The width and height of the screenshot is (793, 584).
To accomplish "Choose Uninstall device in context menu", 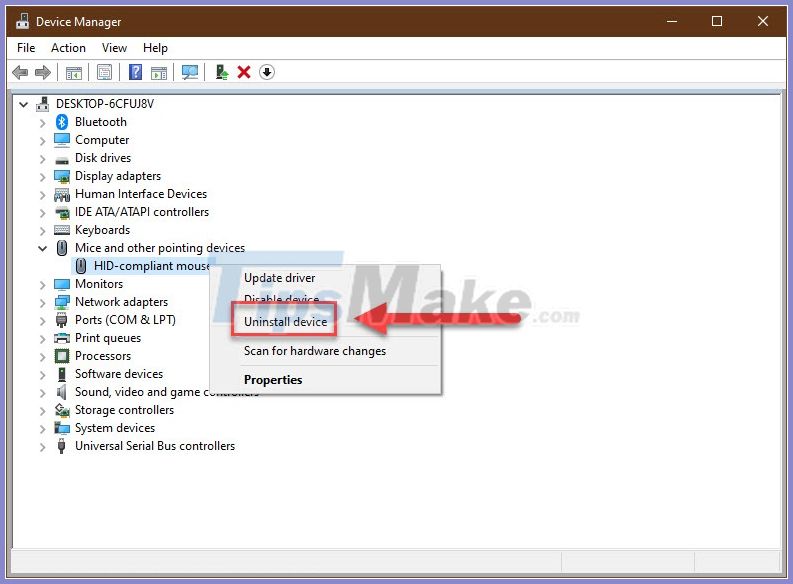I will click(285, 322).
